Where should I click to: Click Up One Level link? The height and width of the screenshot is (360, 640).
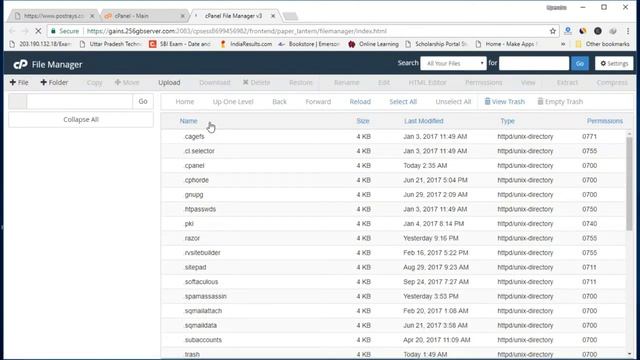(233, 102)
